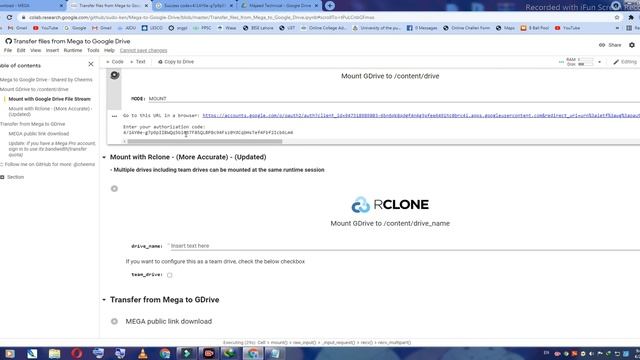Click the Editing mode button
Image resolution: width=640 pixels, height=360 pixels.
point(625,62)
